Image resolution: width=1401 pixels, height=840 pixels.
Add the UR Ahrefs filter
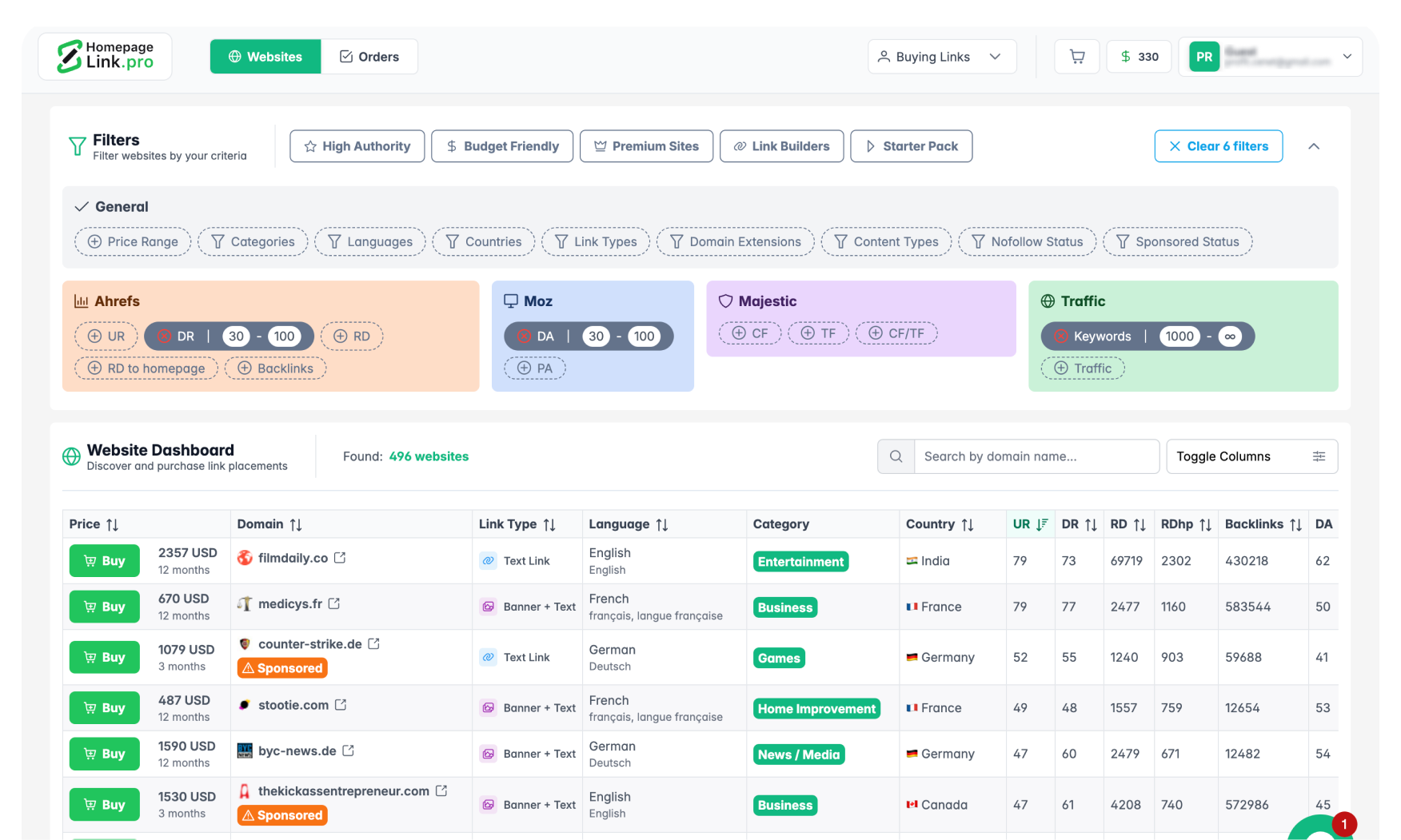[106, 336]
